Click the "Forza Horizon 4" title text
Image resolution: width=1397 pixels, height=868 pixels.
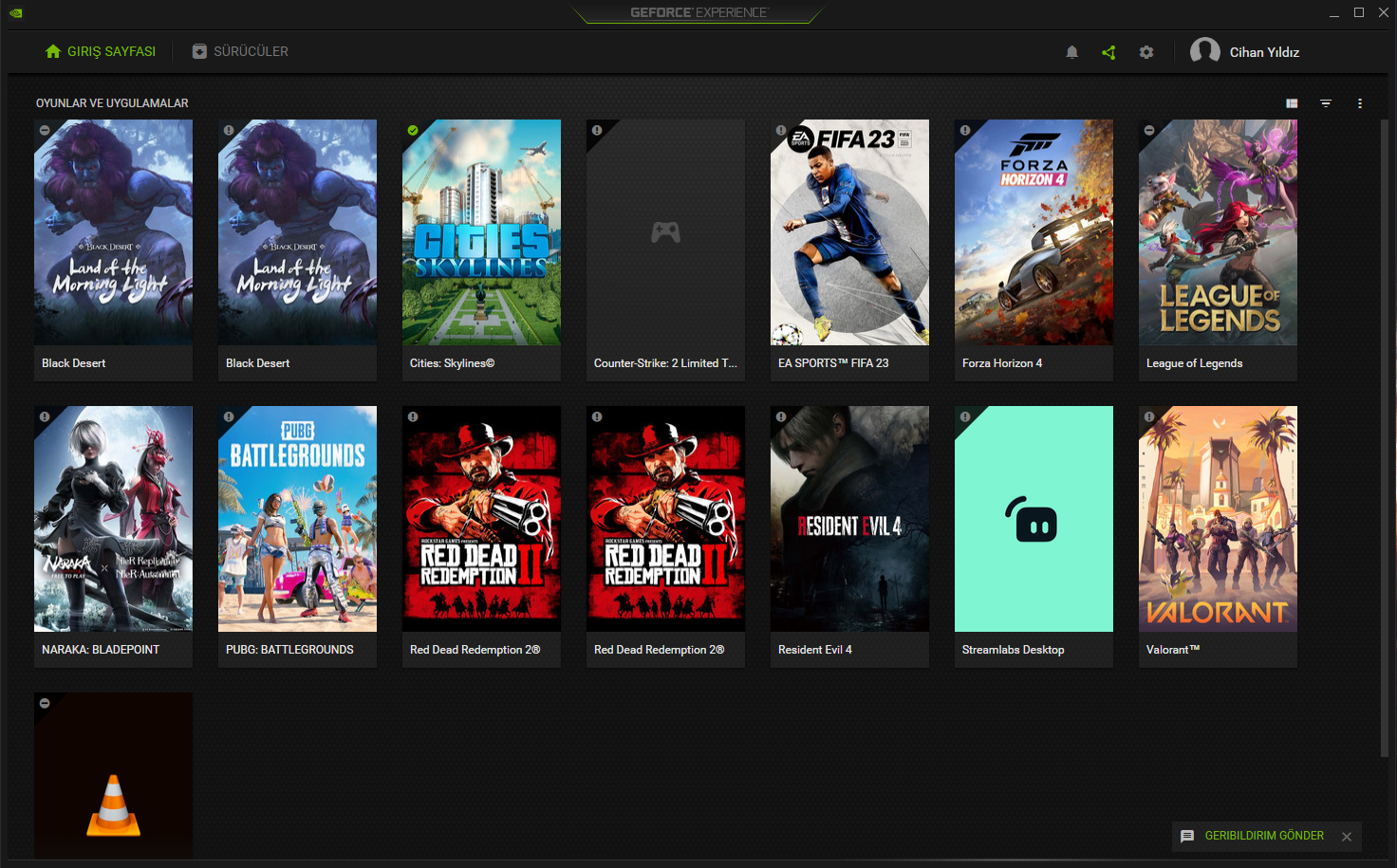click(x=1002, y=363)
